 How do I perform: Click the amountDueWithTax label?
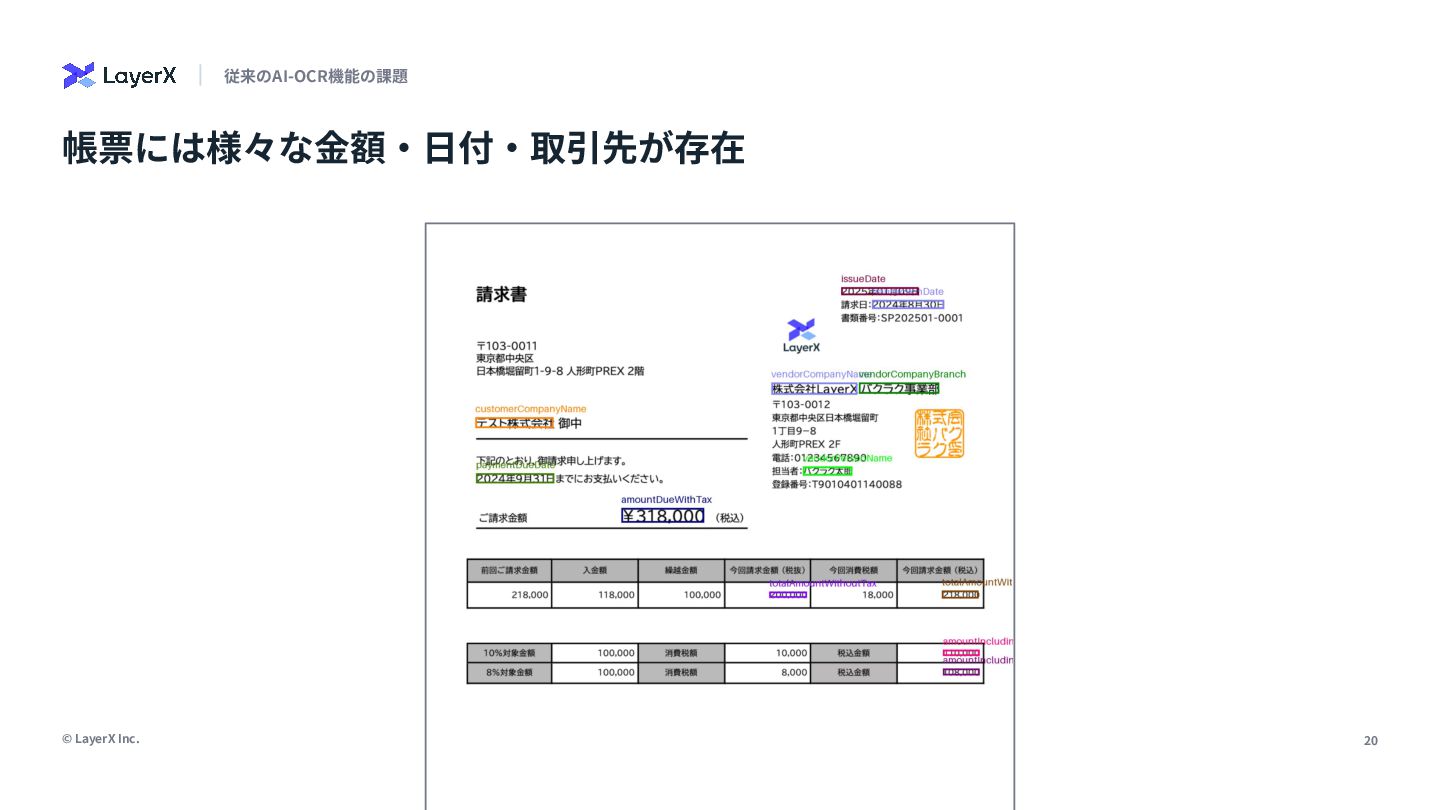point(667,499)
